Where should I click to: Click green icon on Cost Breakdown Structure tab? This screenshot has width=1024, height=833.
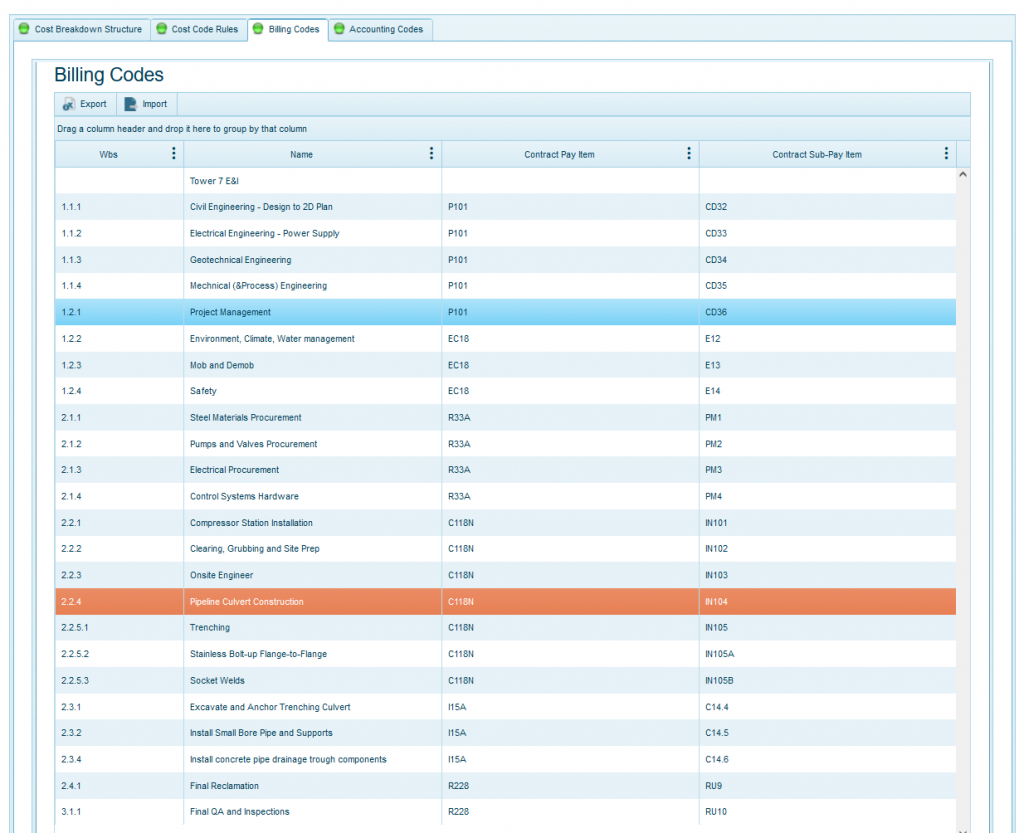[x=24, y=29]
